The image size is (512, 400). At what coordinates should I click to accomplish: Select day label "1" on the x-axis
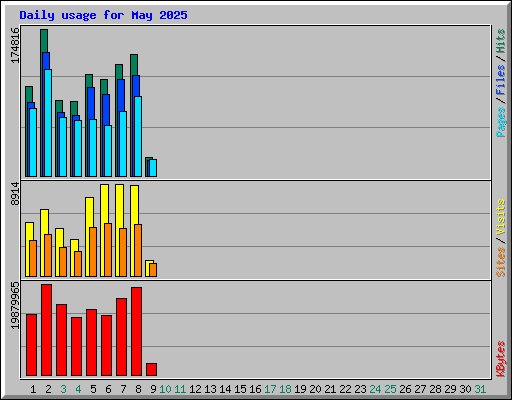(33, 389)
